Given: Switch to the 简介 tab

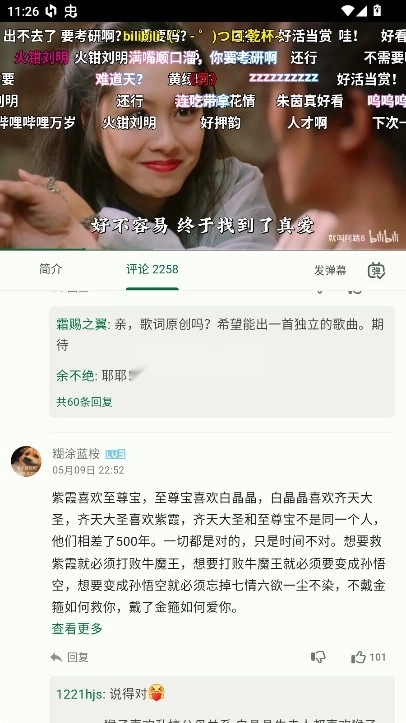Looking at the screenshot, I should click(x=50, y=269).
